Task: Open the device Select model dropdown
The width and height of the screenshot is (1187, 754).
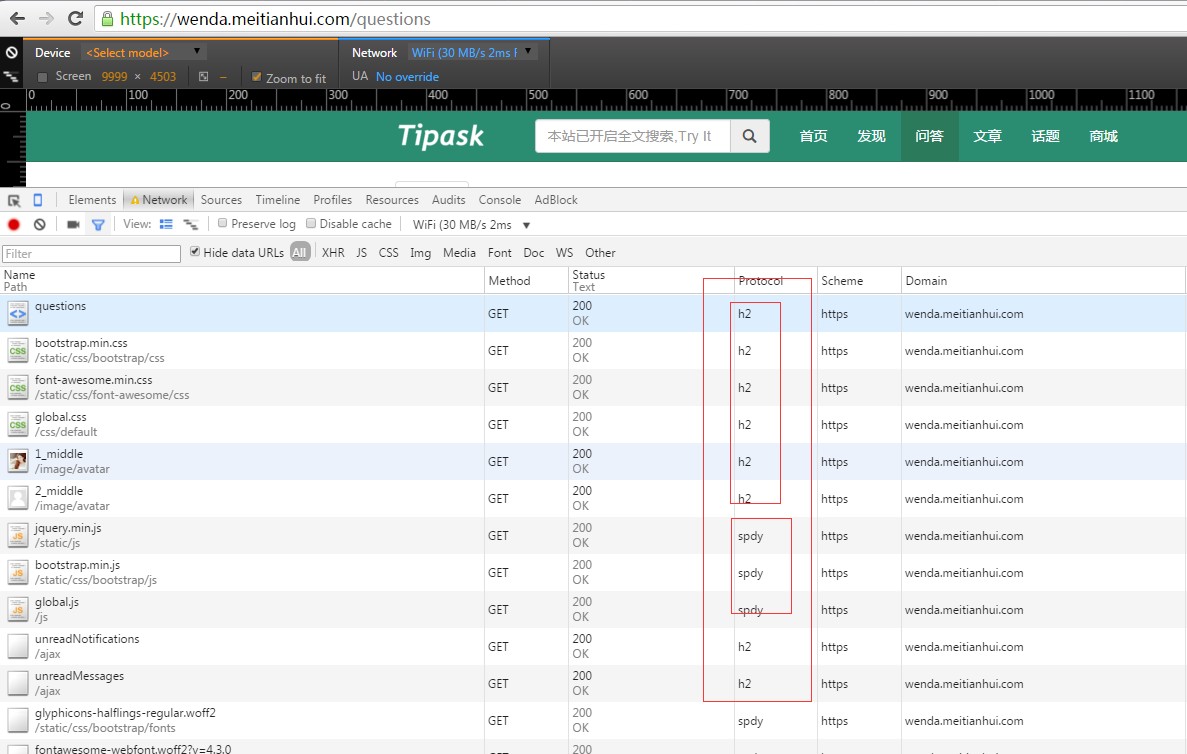Action: tap(144, 52)
